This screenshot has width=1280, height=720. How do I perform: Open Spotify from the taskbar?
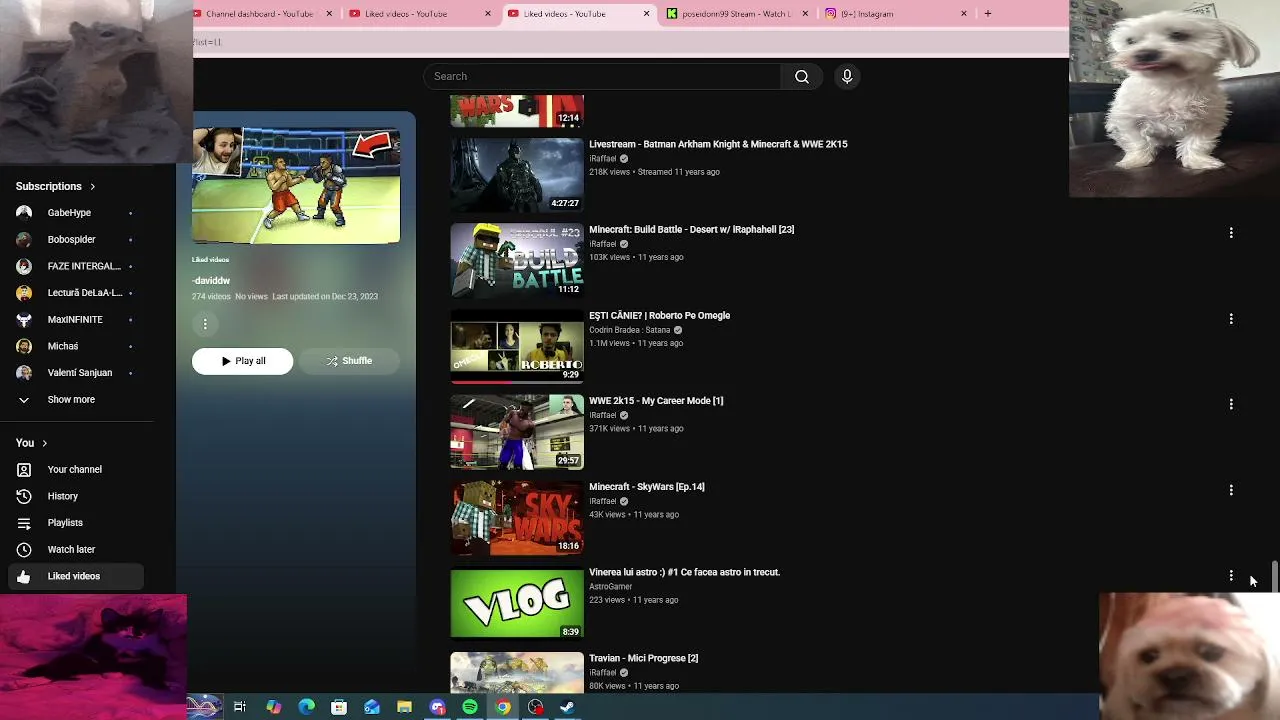click(x=470, y=707)
